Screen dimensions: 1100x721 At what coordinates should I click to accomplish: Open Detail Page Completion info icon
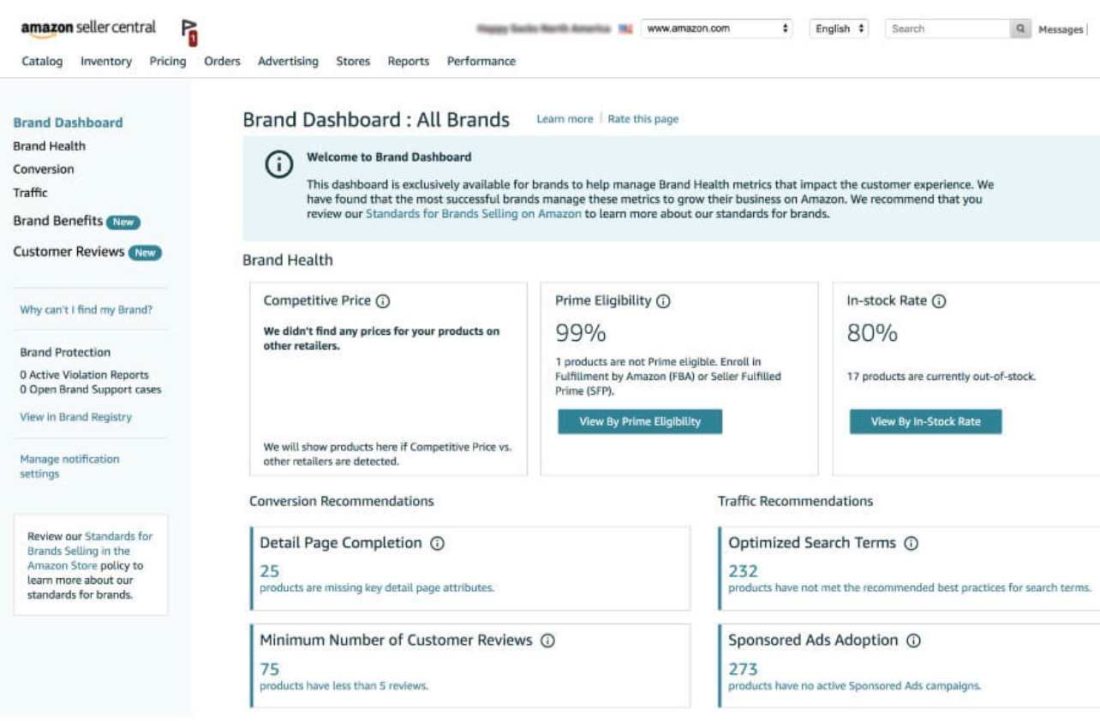(437, 544)
